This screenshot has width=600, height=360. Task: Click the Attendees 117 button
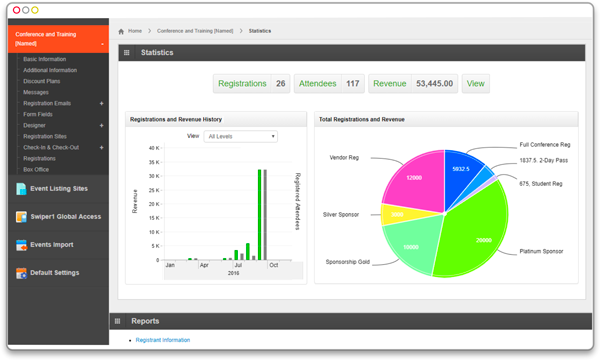tap(329, 84)
